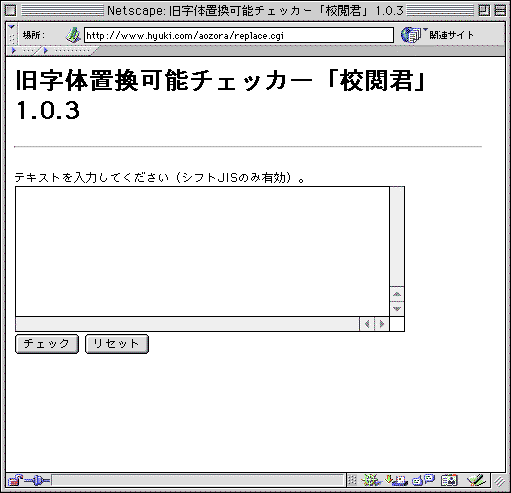Open the 関連サイト related sites dropdown
This screenshot has width=511, height=493.
437,35
